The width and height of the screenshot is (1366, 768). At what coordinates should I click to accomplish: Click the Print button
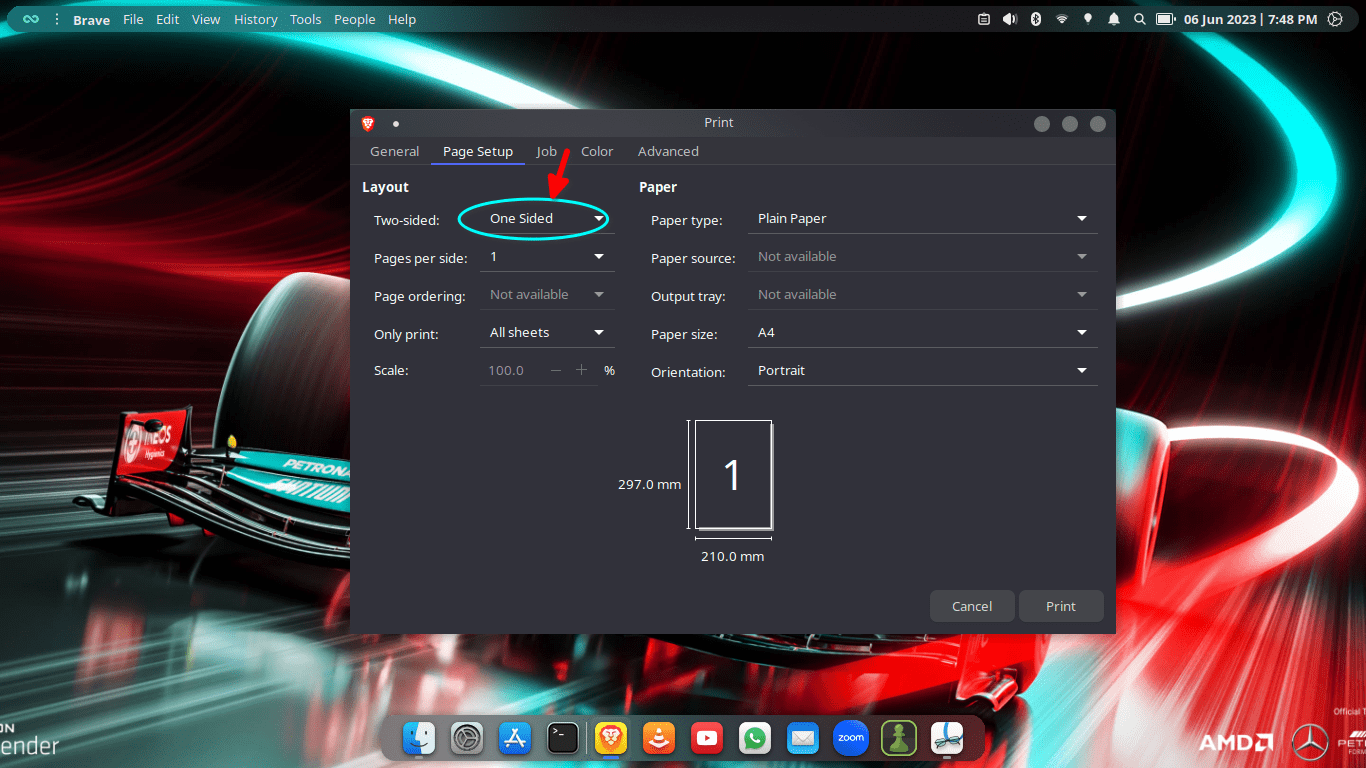(1061, 605)
